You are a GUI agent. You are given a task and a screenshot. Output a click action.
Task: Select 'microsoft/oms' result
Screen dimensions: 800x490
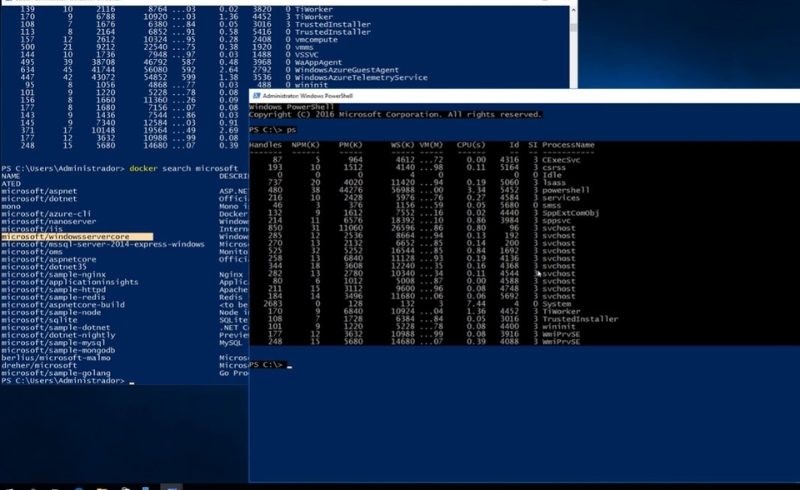click(x=32, y=252)
